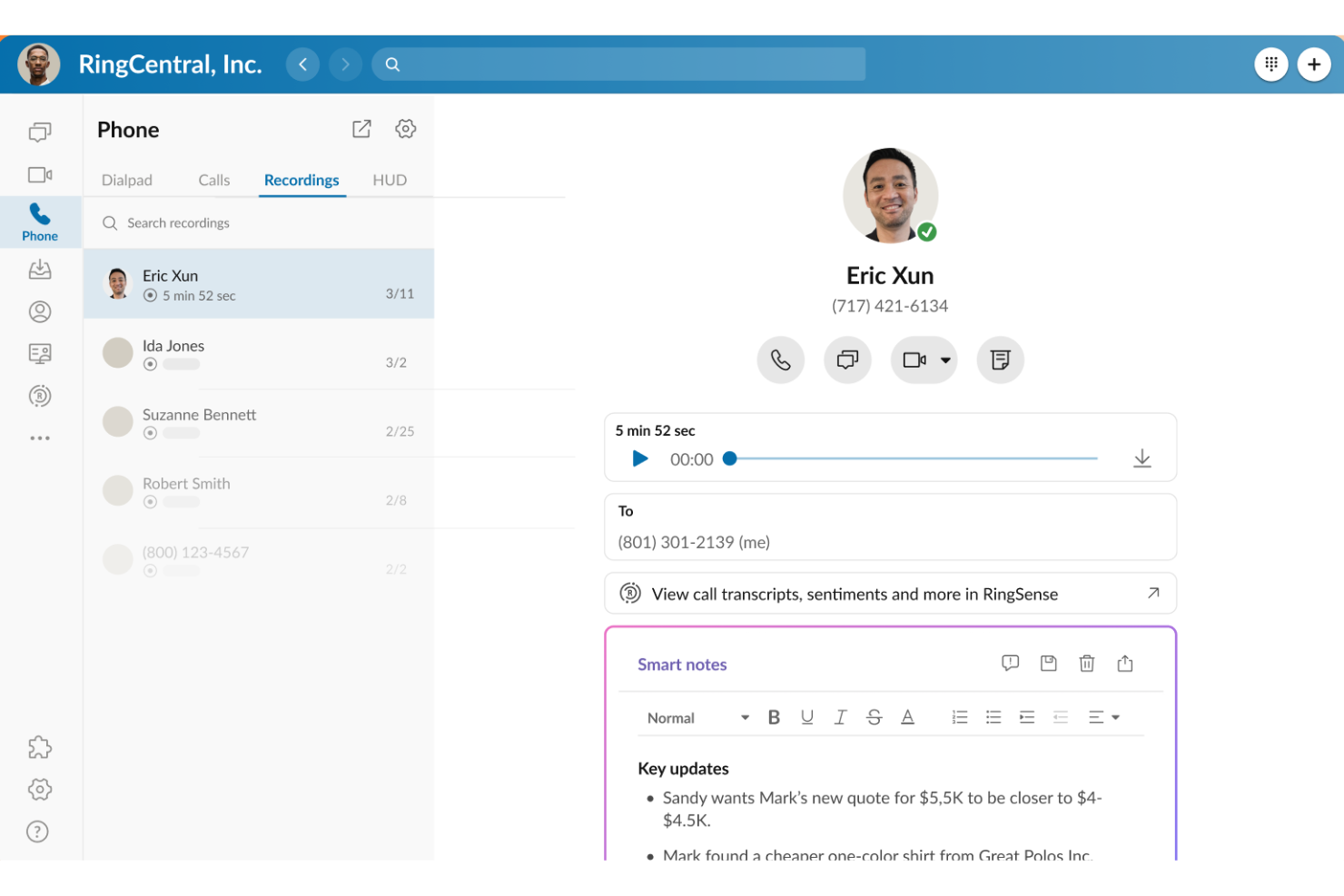Select Ida Jones recording row

click(259, 354)
